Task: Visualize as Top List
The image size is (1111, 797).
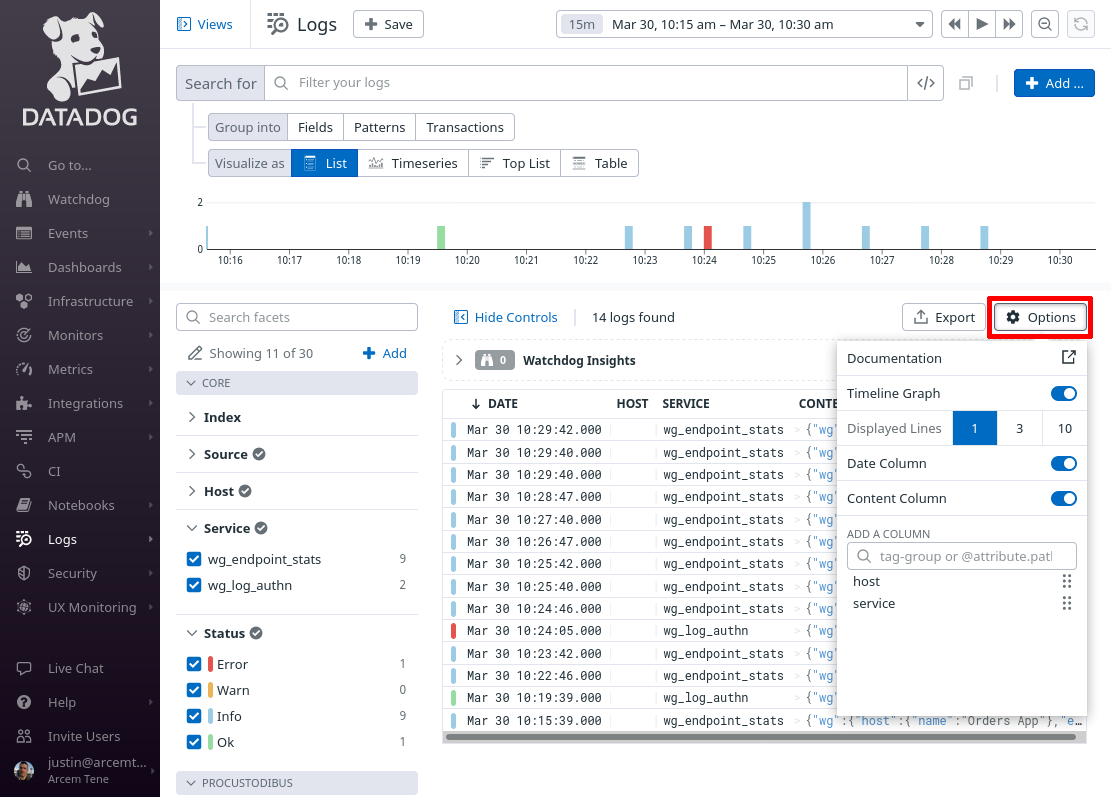Action: (x=514, y=163)
